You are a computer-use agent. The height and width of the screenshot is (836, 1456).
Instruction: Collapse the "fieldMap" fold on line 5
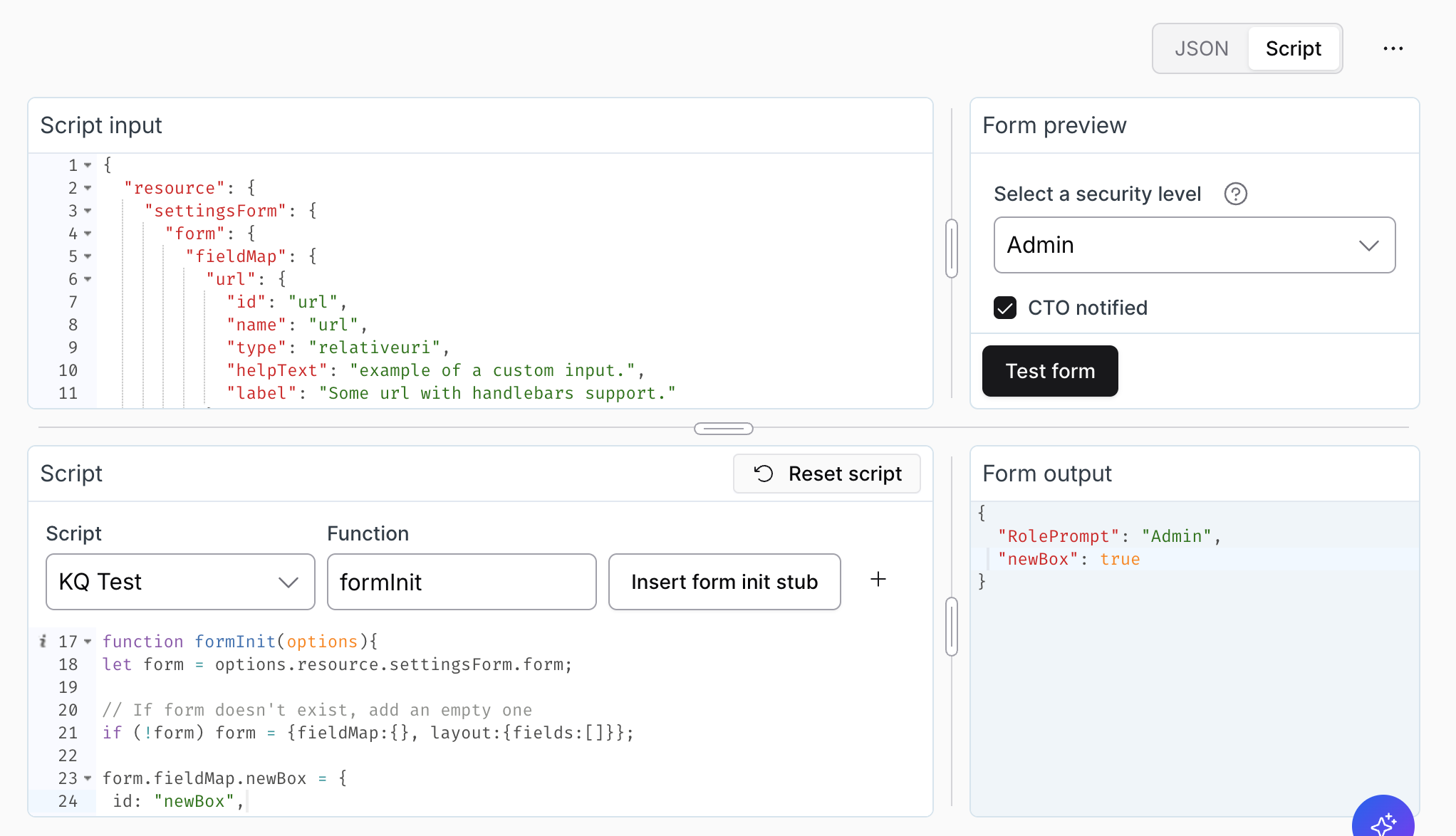click(x=88, y=256)
